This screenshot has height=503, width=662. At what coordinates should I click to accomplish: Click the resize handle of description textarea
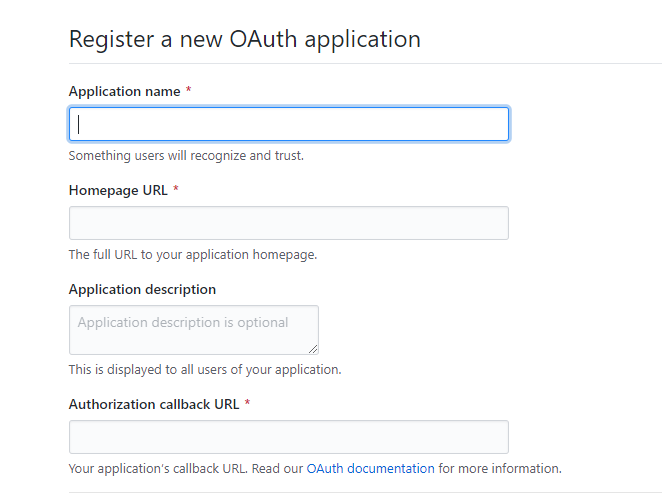pos(313,349)
